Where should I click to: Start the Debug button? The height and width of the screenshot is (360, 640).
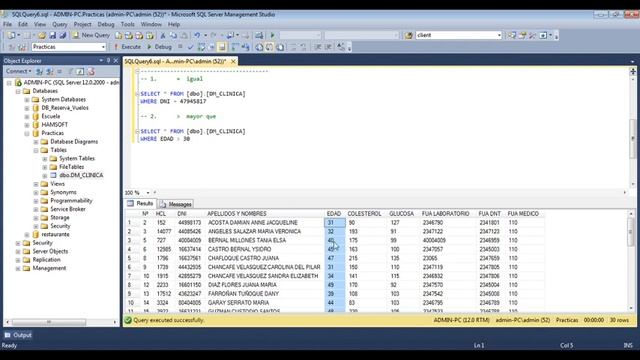click(x=159, y=47)
